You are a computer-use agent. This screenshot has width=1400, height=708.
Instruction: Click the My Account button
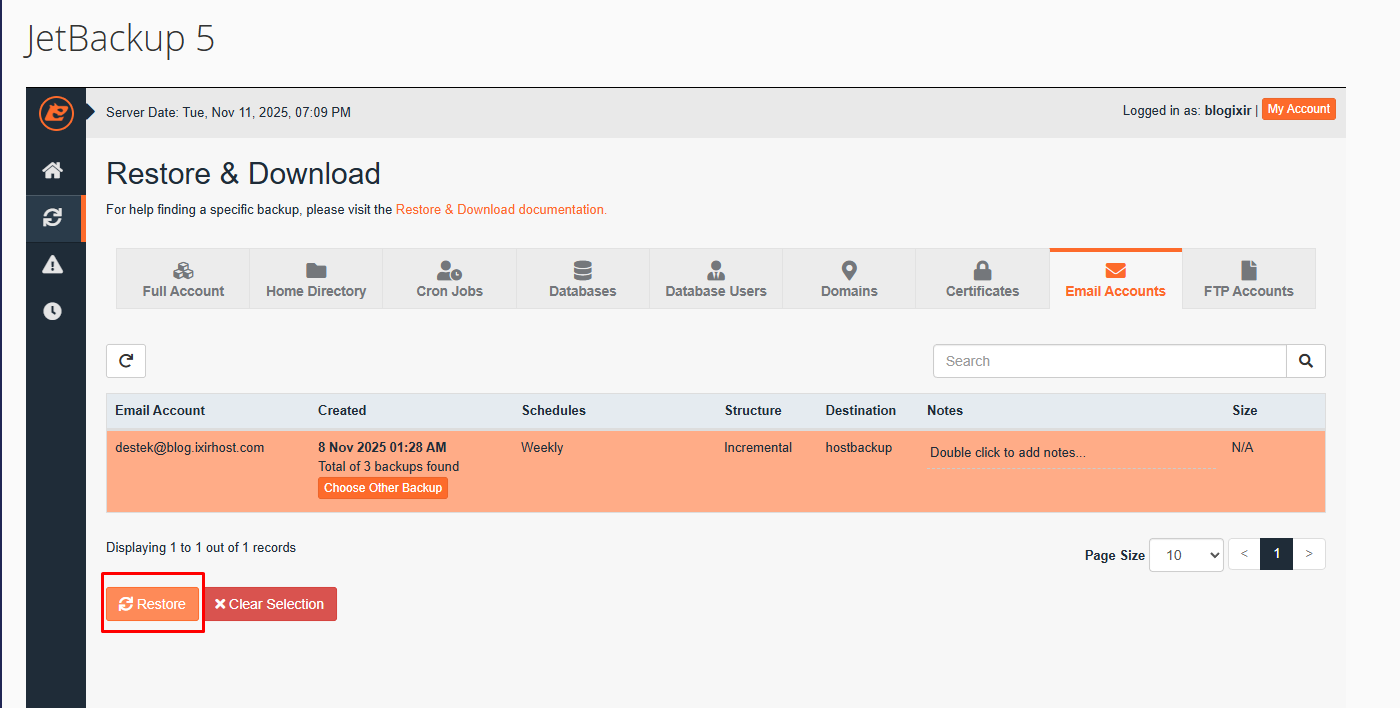pos(1298,109)
